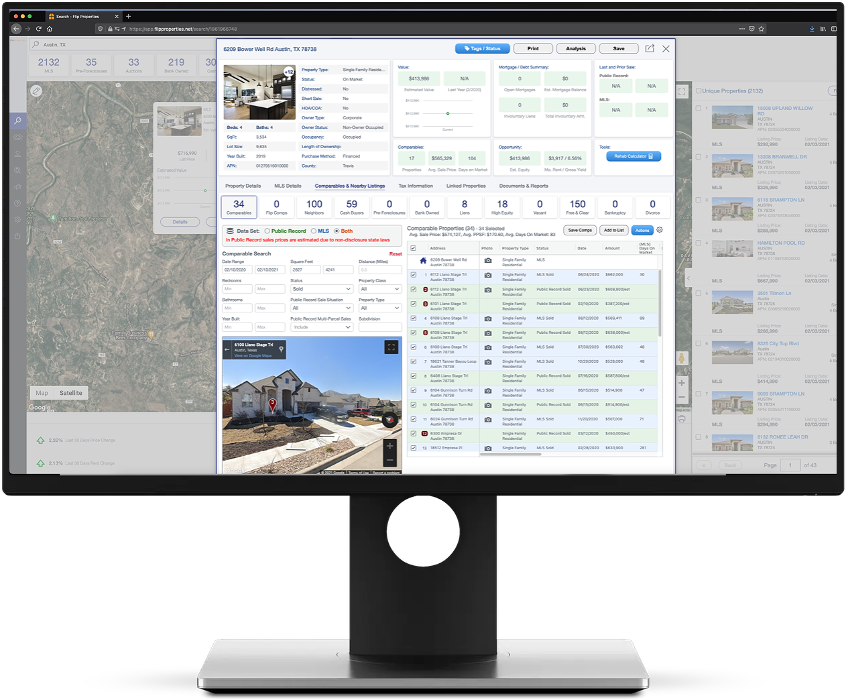846x700 pixels.
Task: Click the Print button
Action: click(x=533, y=49)
